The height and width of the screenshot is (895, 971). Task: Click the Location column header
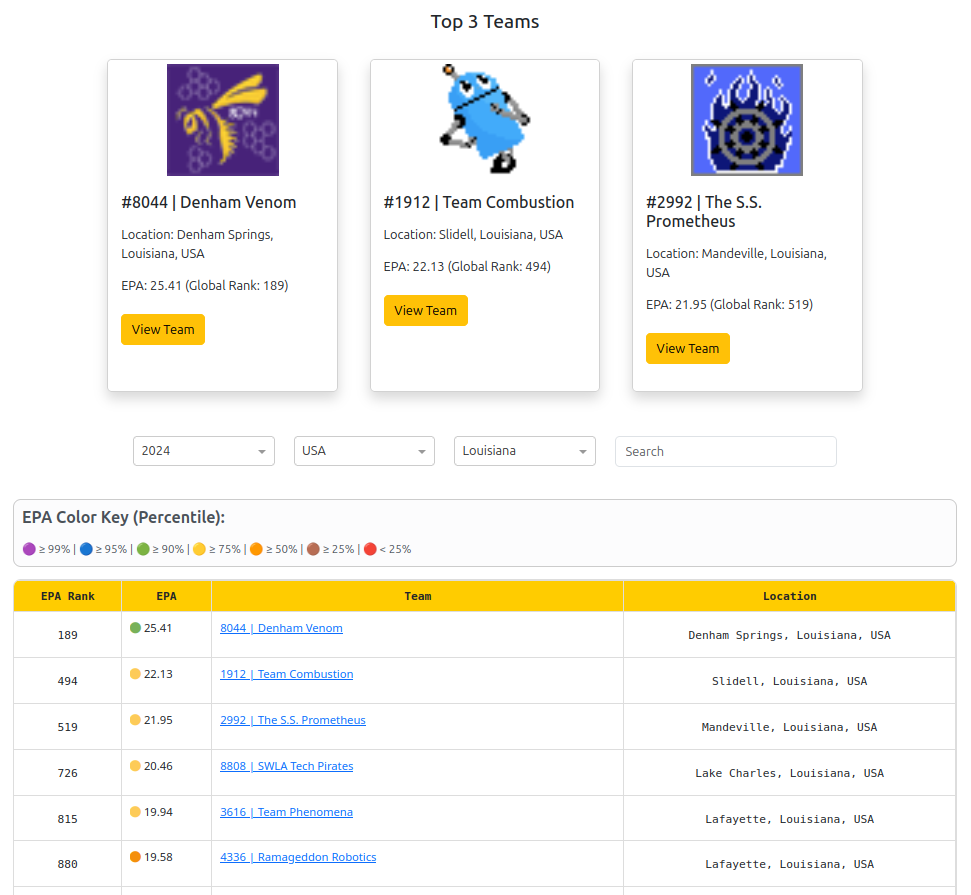tap(789, 596)
